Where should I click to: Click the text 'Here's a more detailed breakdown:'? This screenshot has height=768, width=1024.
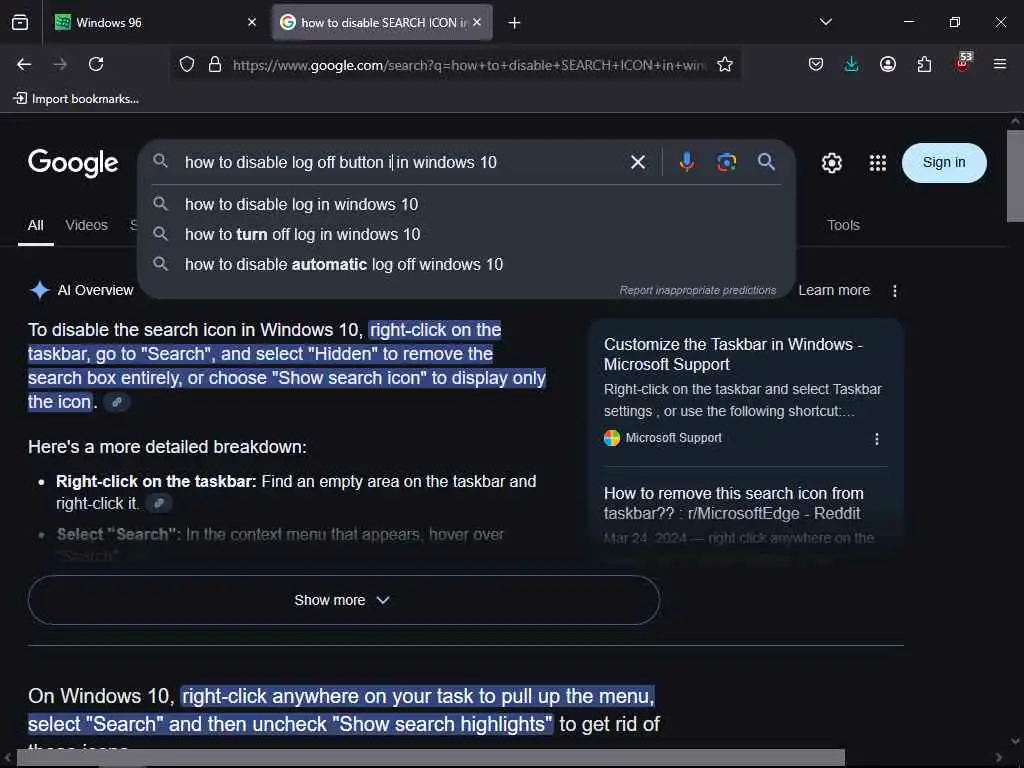tap(167, 447)
